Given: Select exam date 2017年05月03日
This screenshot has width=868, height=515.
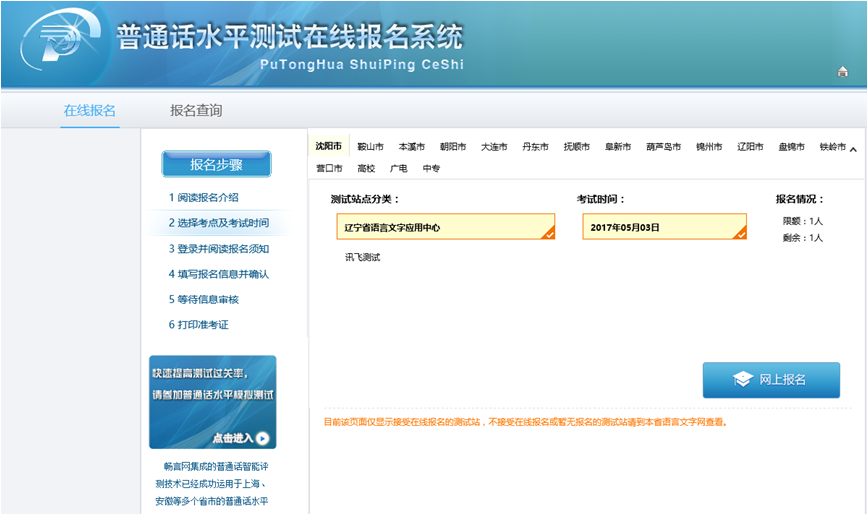Looking at the screenshot, I should point(664,227).
